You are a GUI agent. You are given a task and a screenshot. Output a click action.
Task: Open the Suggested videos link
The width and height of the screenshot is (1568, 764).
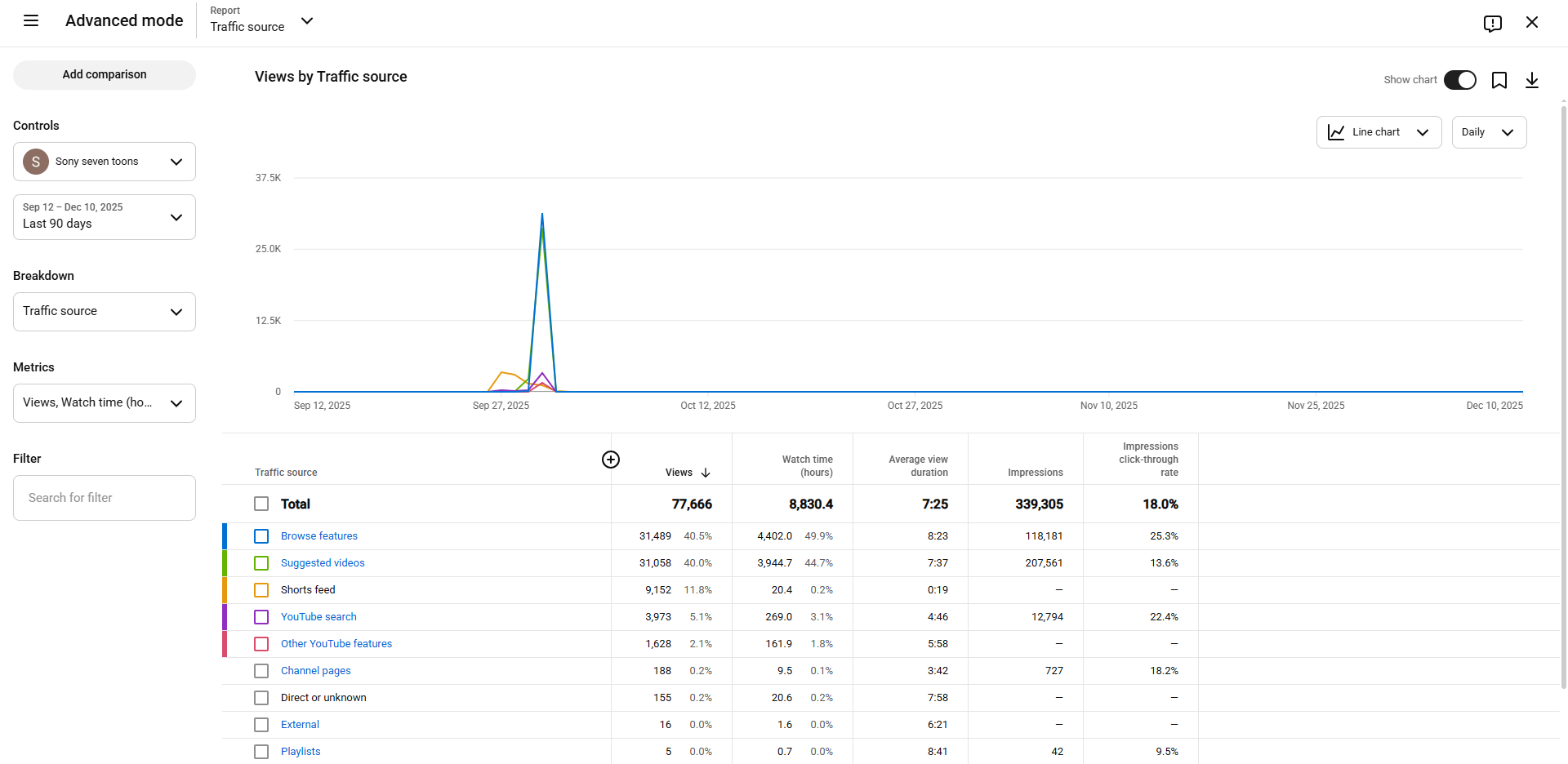[x=323, y=563]
